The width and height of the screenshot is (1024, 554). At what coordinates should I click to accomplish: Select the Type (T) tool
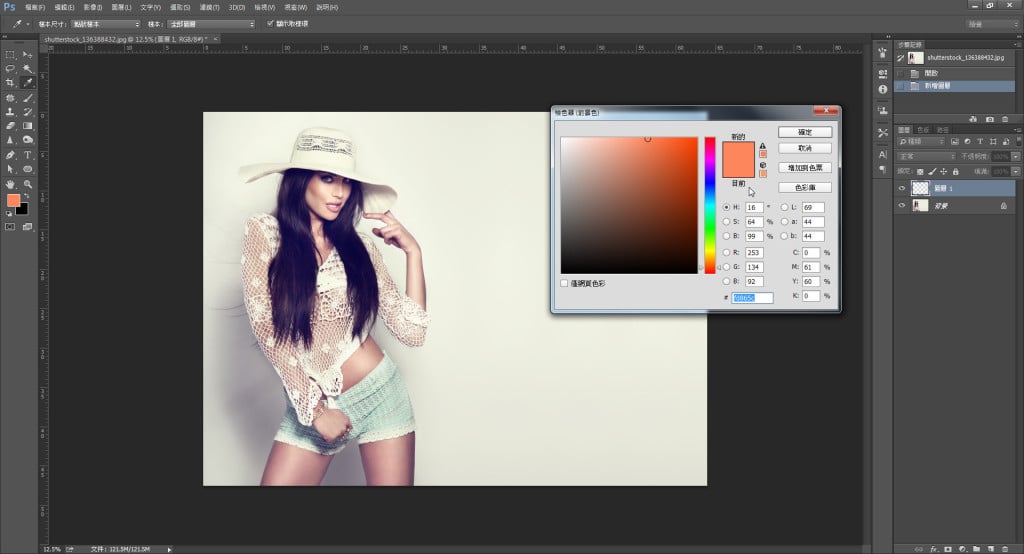coord(27,156)
